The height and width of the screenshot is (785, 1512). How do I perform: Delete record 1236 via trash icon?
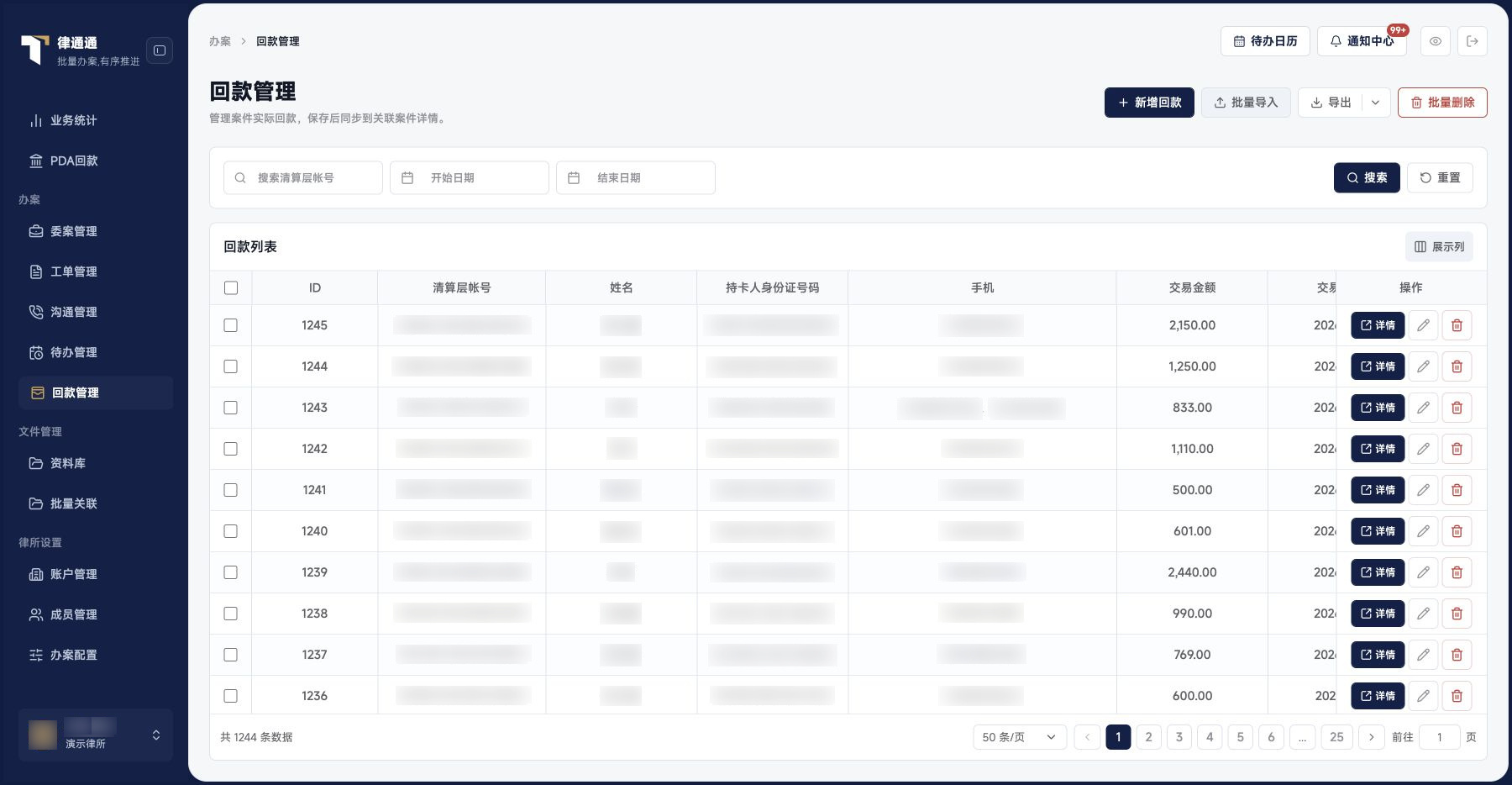coord(1457,696)
